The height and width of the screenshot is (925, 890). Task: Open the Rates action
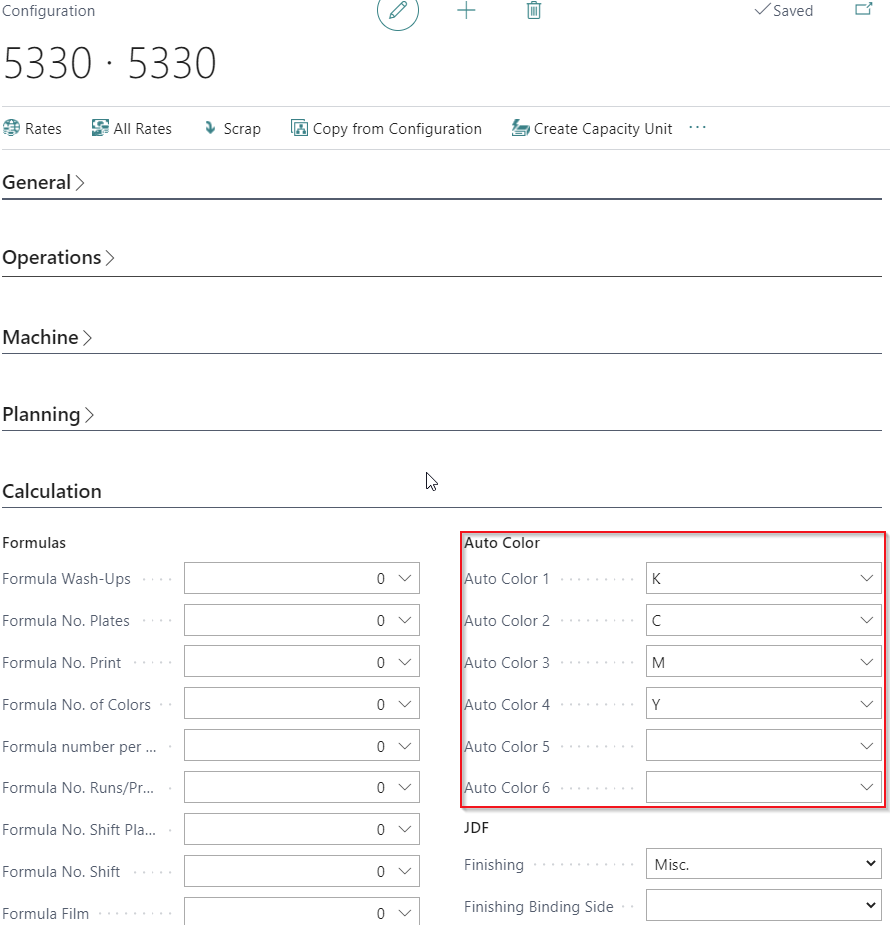click(x=32, y=129)
